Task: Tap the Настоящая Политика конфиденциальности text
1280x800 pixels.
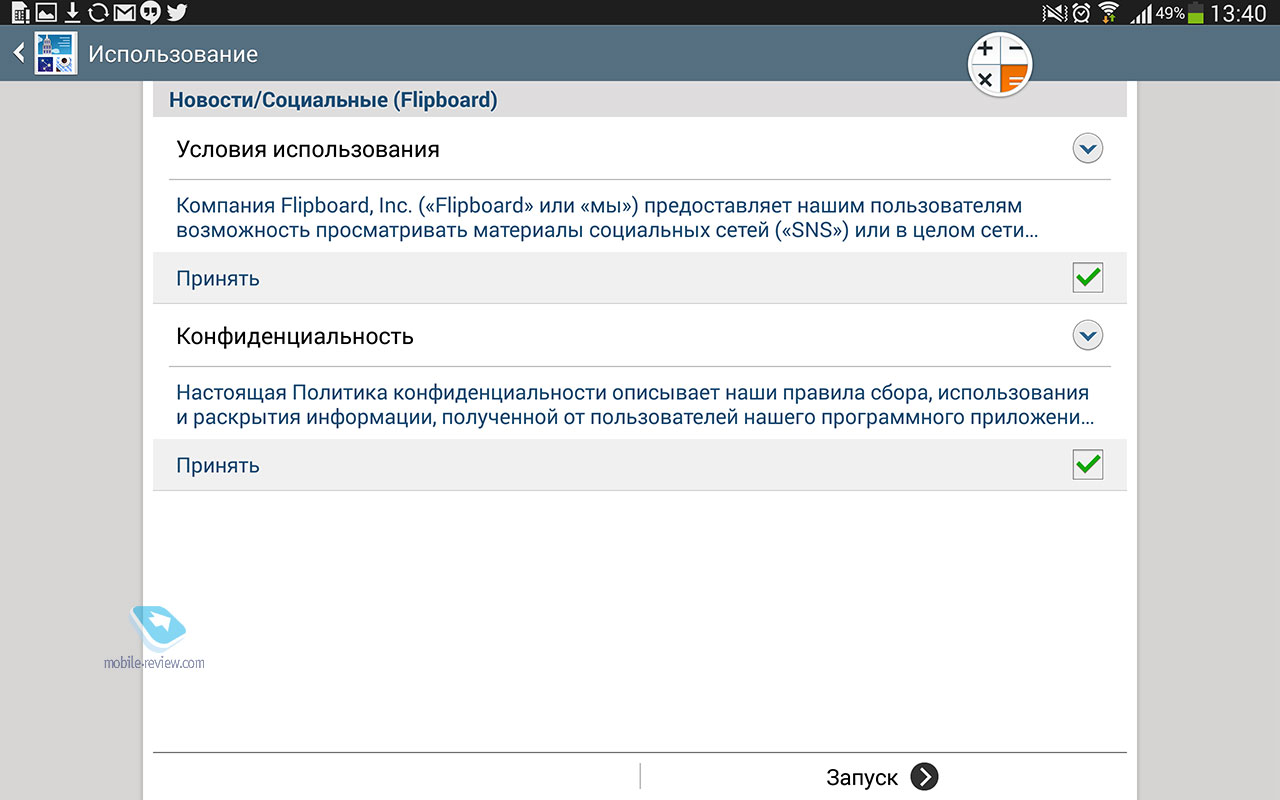Action: click(635, 404)
